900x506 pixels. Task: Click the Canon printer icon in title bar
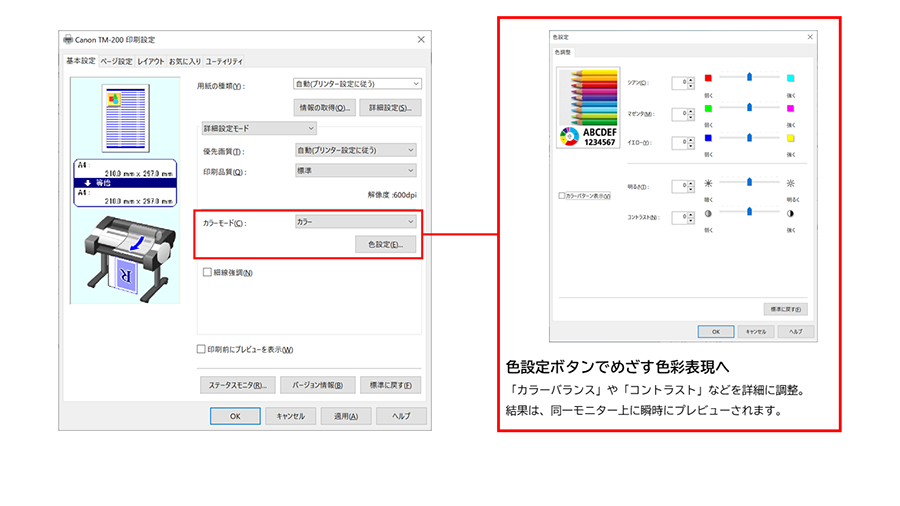pos(68,39)
